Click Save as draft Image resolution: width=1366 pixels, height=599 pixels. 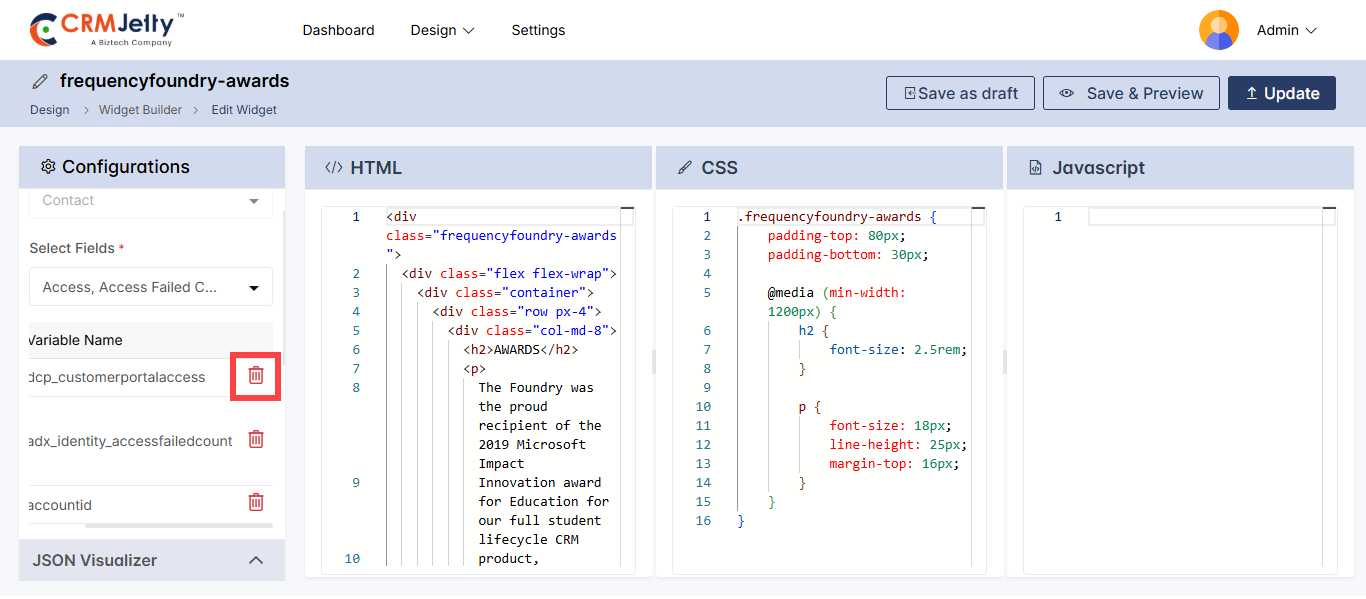(x=961, y=93)
